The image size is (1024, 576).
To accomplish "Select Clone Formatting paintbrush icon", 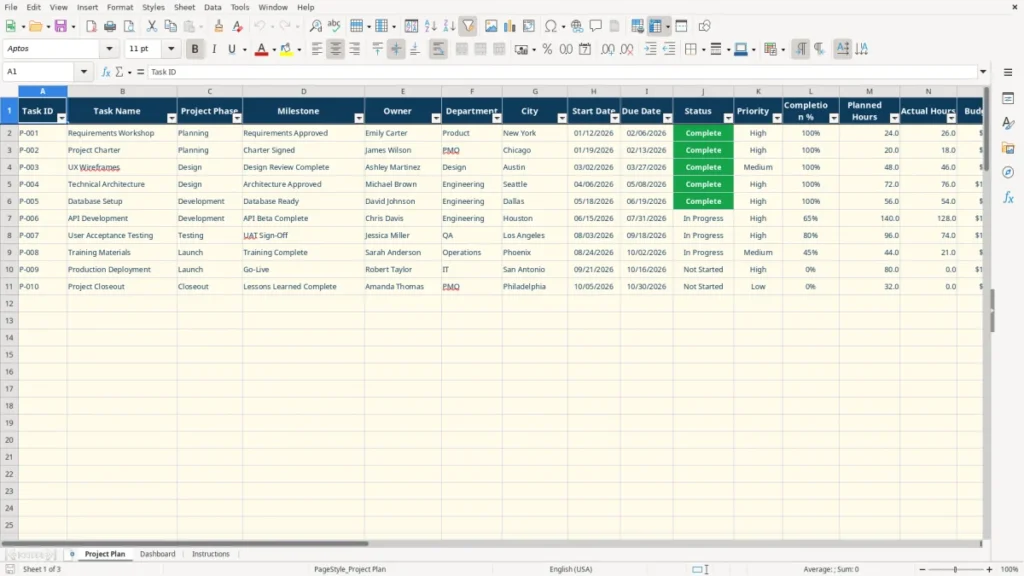I will [219, 26].
